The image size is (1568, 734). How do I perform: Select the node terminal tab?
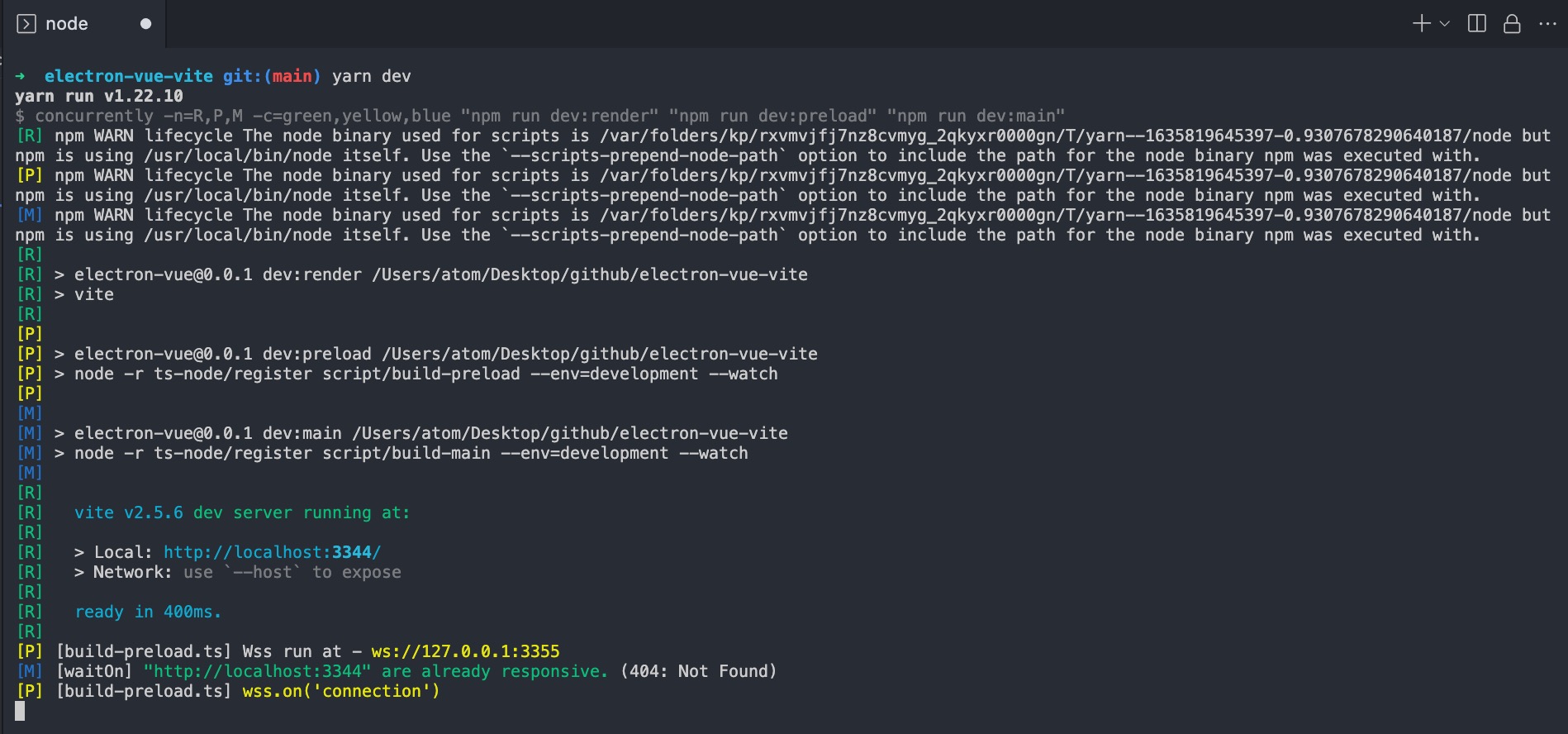pyautogui.click(x=67, y=24)
